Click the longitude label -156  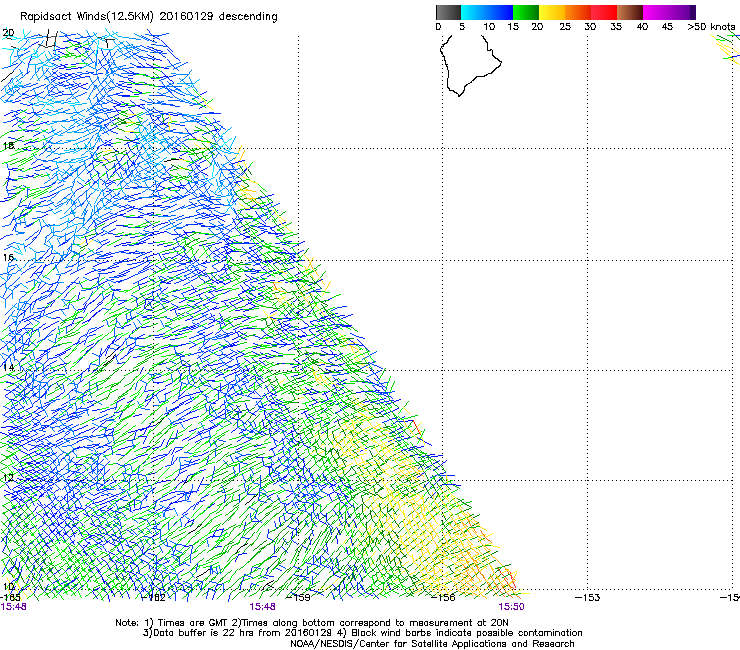point(443,598)
